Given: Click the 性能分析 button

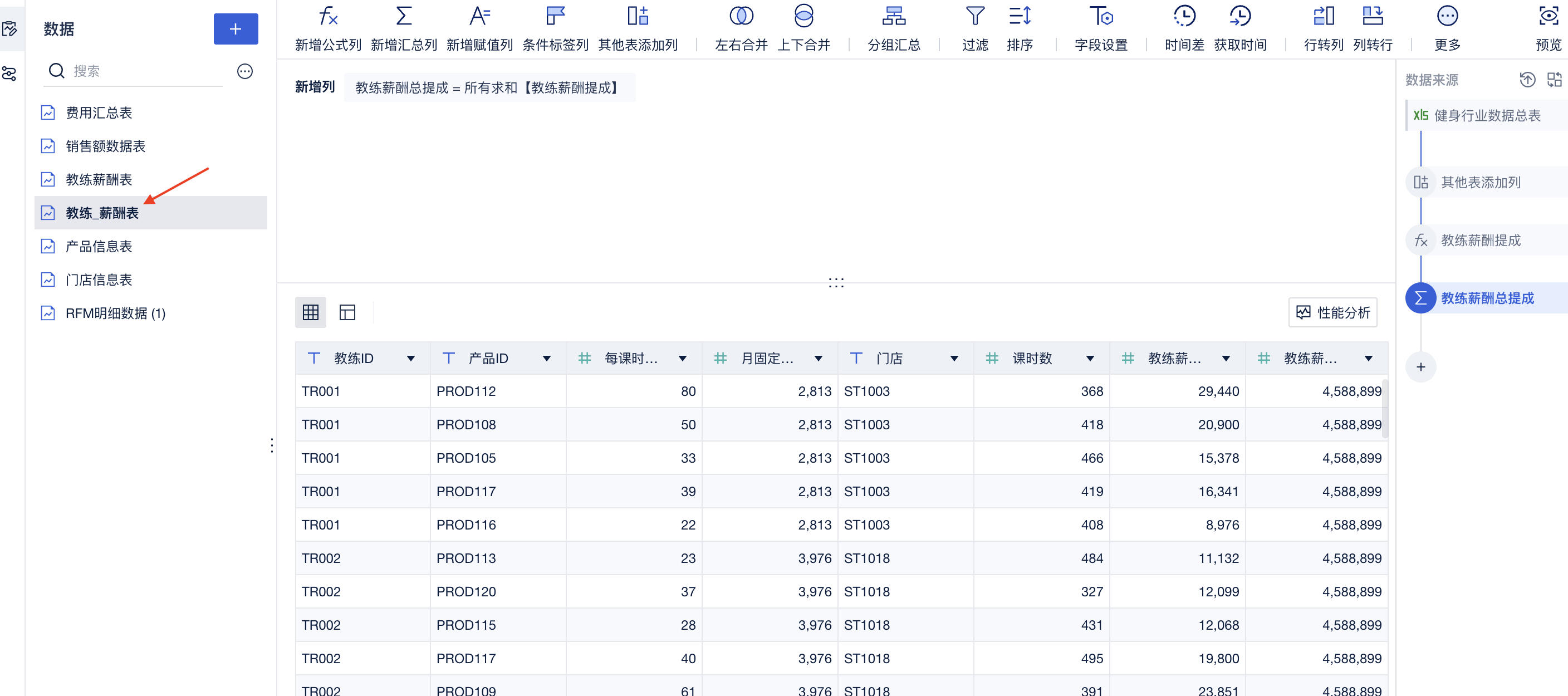Looking at the screenshot, I should (1332, 312).
